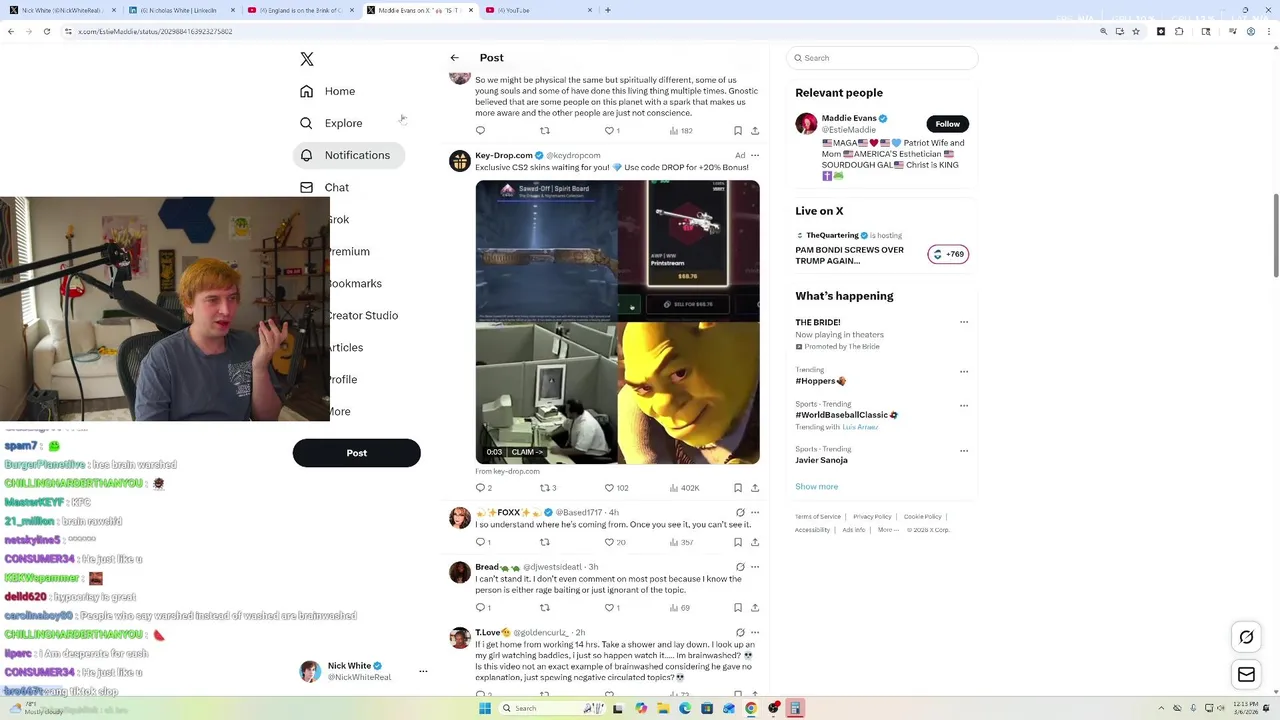Bookmark the Key-Drop ad post
This screenshot has width=1280, height=720.
pyautogui.click(x=738, y=488)
